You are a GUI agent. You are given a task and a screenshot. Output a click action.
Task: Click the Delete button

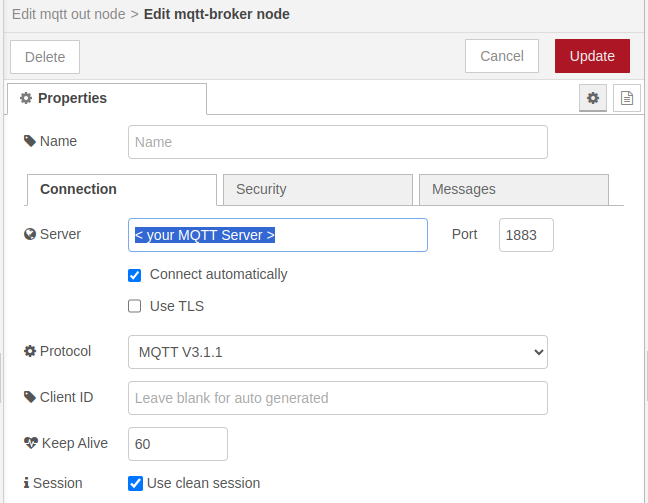45,57
